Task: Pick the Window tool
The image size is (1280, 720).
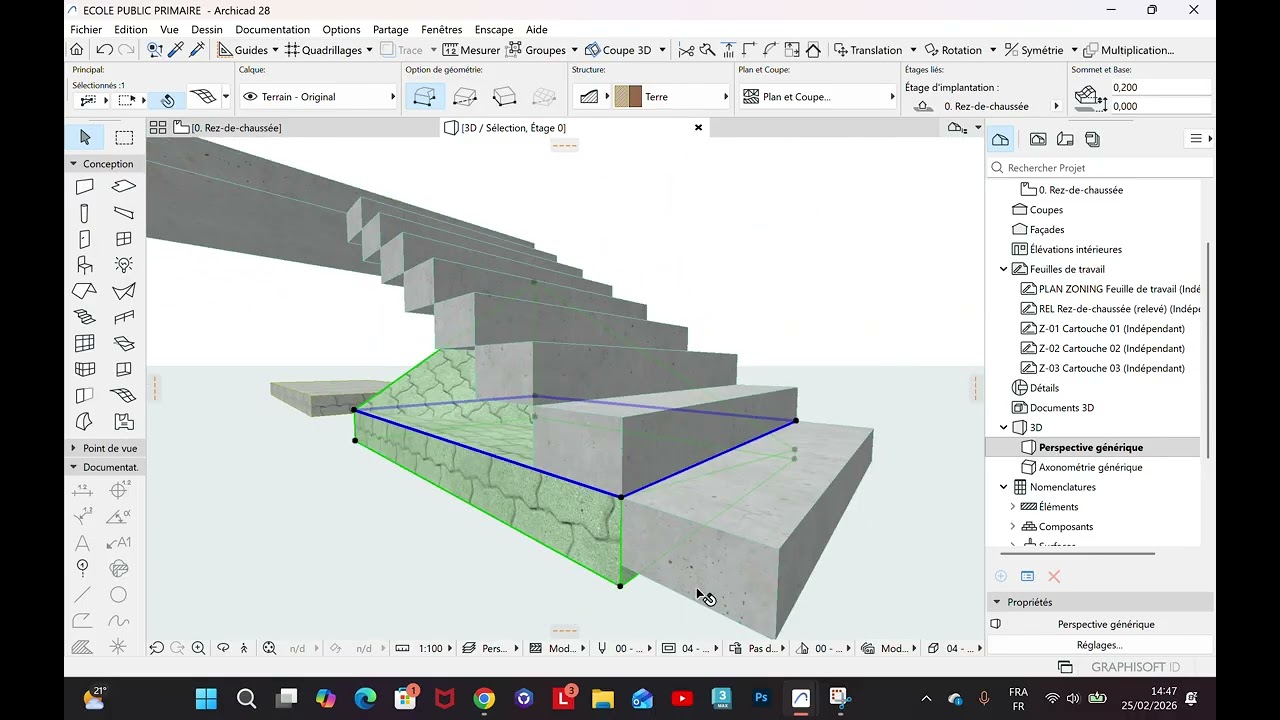Action: pyautogui.click(x=124, y=239)
